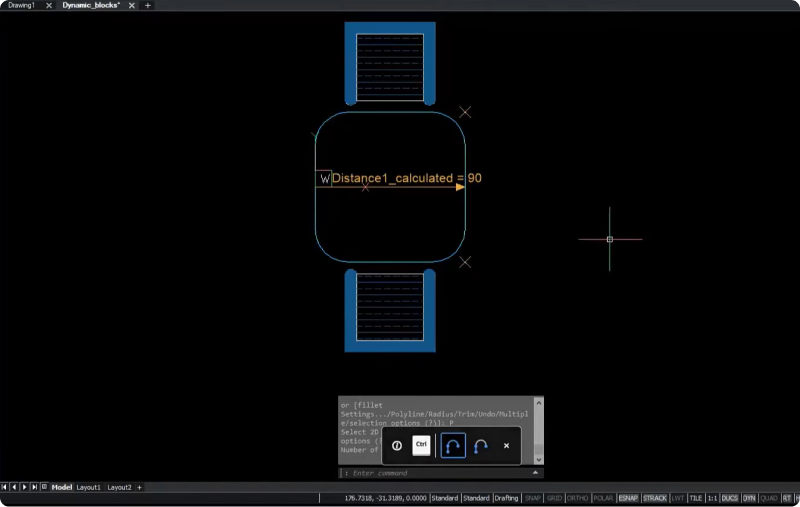Switch to the Drawing1 tab
The width and height of the screenshot is (800, 507).
tap(21, 5)
